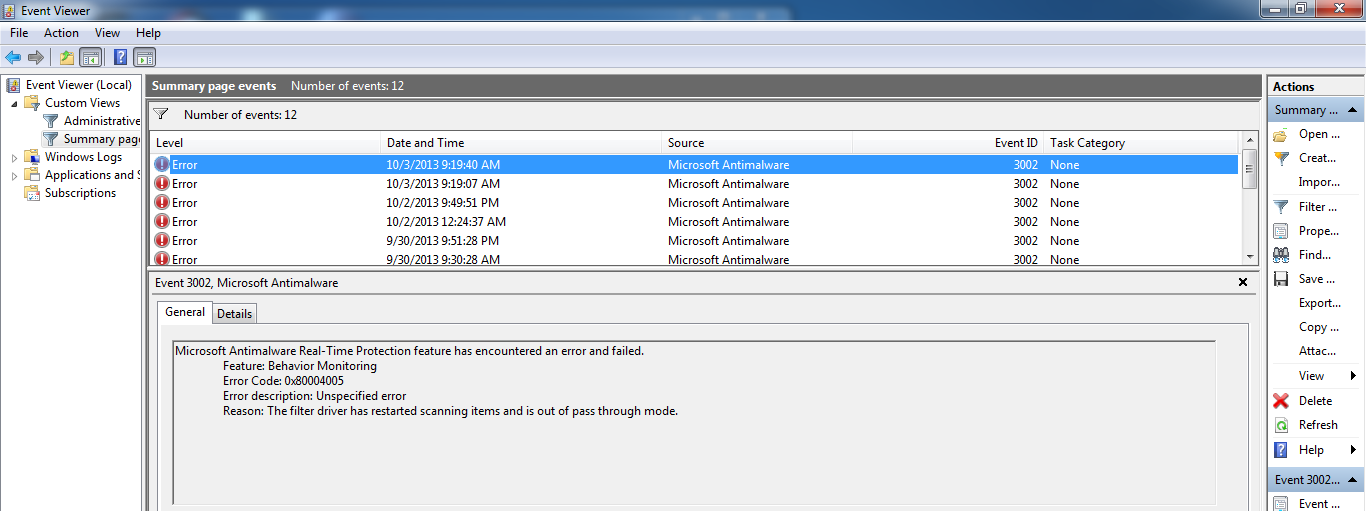The image size is (1366, 511).
Task: Click the Import action link
Action: (1319, 182)
